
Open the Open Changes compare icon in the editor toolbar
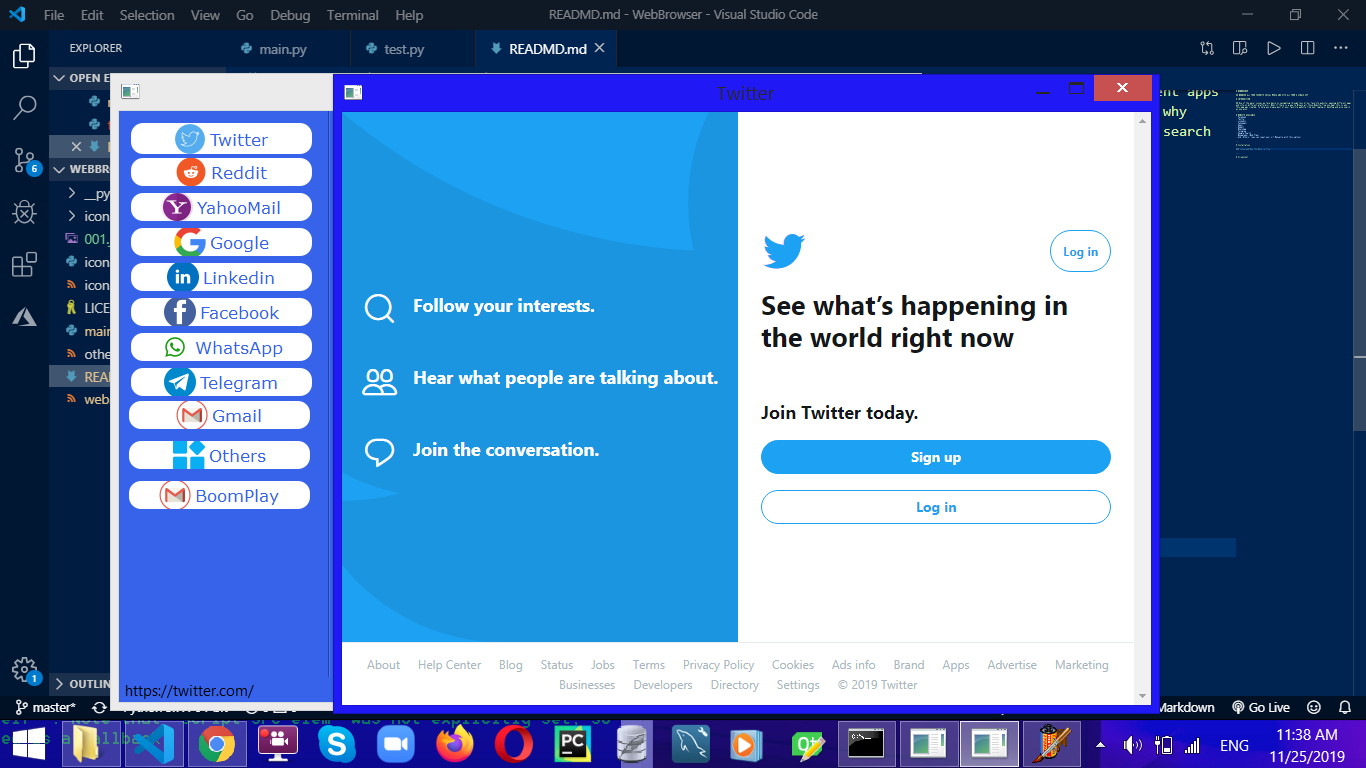tap(1207, 48)
